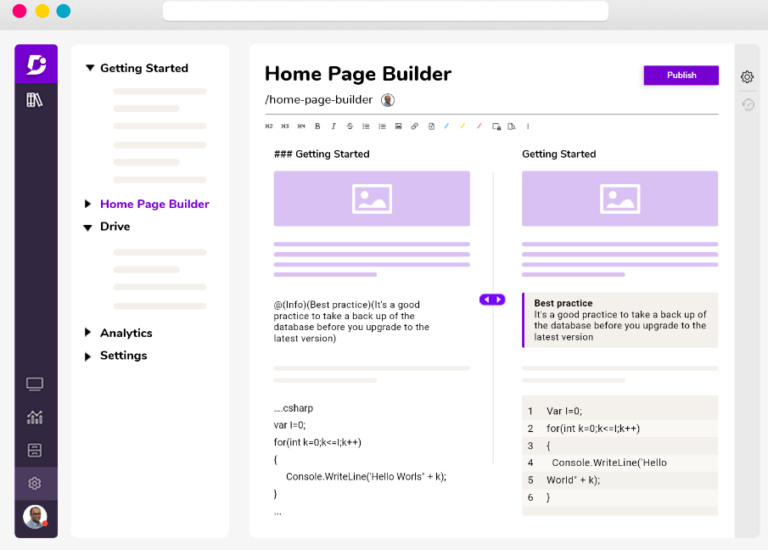This screenshot has width=768, height=550.
Task: Open the gear settings icon in left sidebar
Action: tap(35, 483)
